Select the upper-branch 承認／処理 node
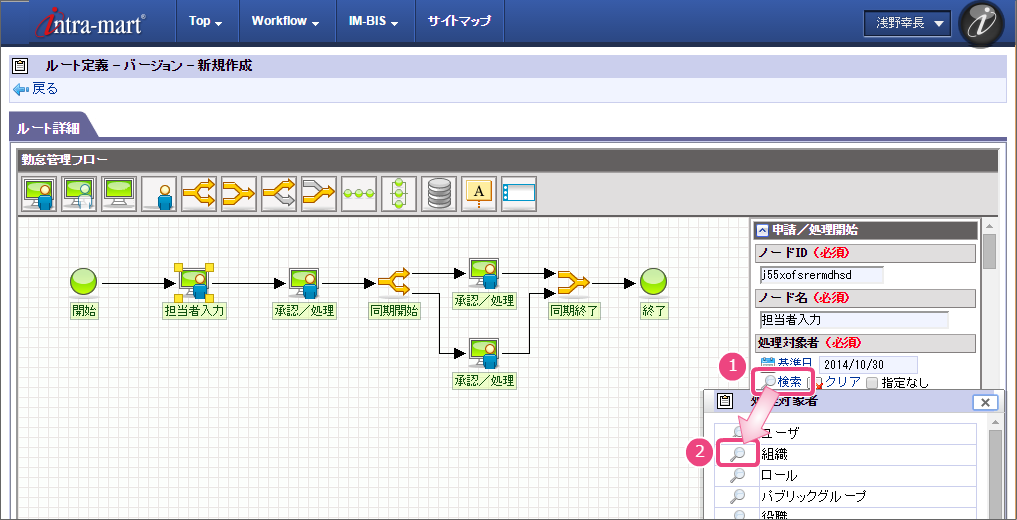Image resolution: width=1017 pixels, height=520 pixels. (484, 273)
